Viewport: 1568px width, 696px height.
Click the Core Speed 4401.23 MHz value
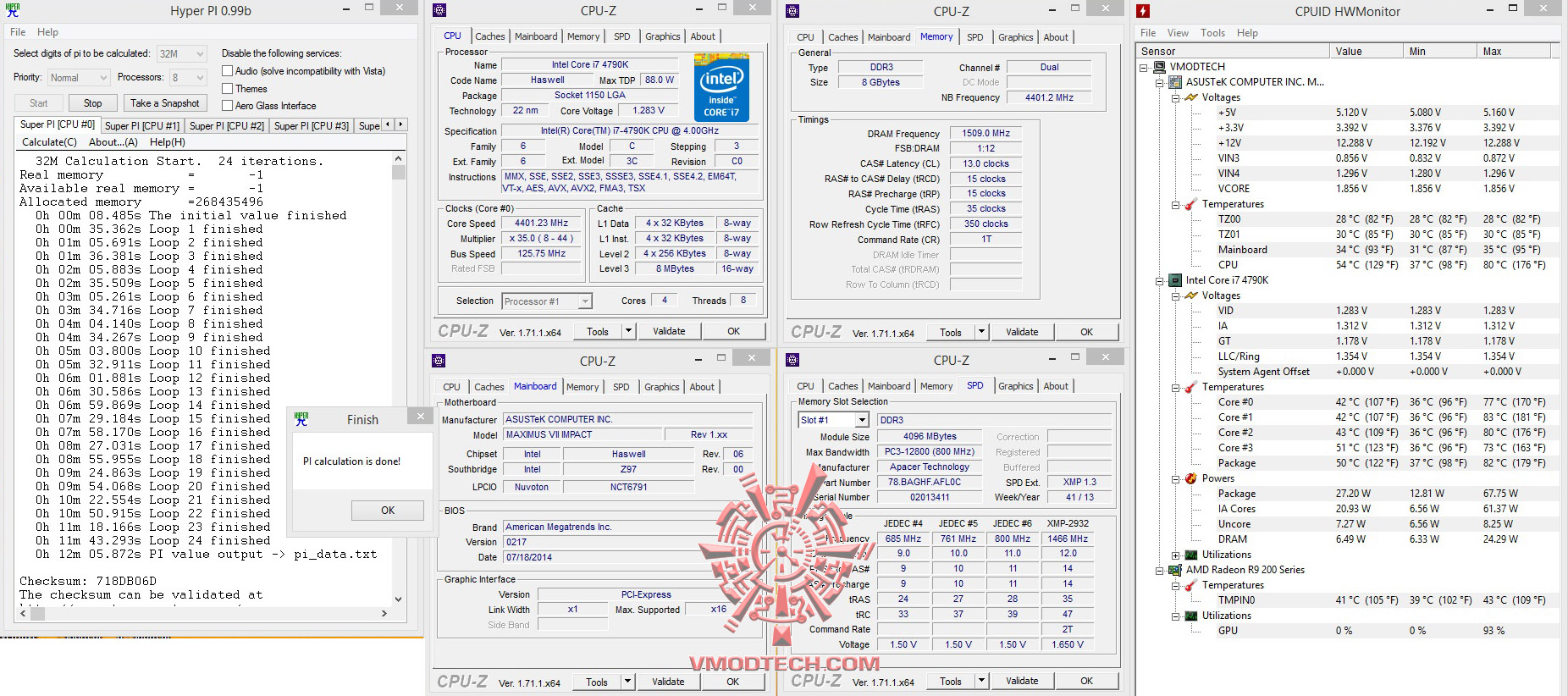point(542,224)
